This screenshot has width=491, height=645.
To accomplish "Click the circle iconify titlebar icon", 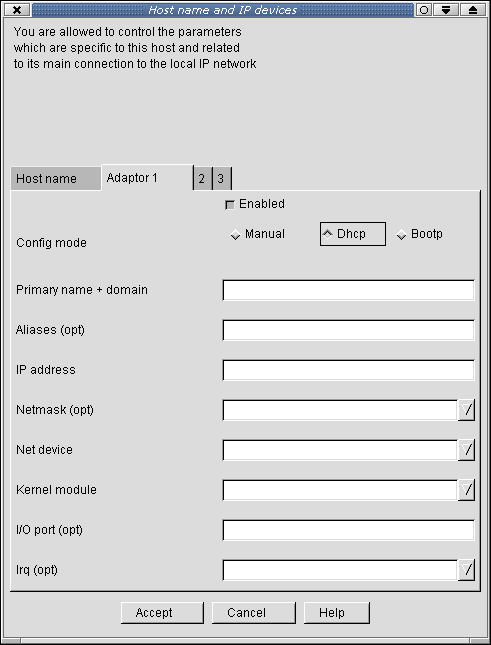I will tap(424, 9).
